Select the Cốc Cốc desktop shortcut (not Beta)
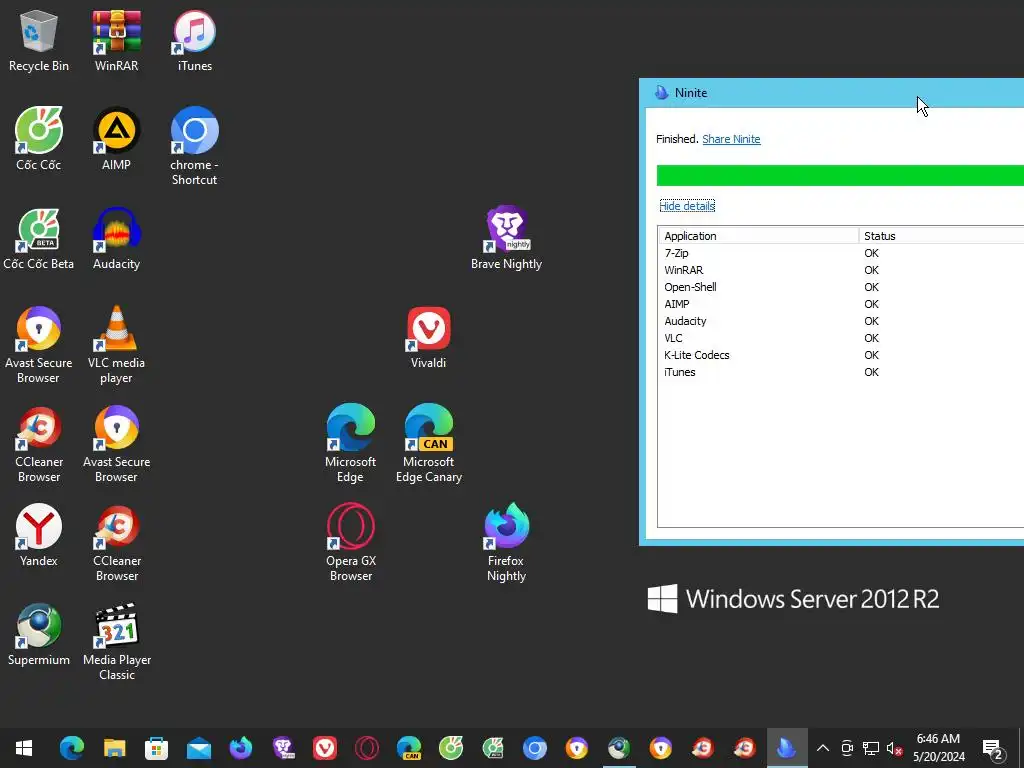The height and width of the screenshot is (768, 1024). point(39,139)
